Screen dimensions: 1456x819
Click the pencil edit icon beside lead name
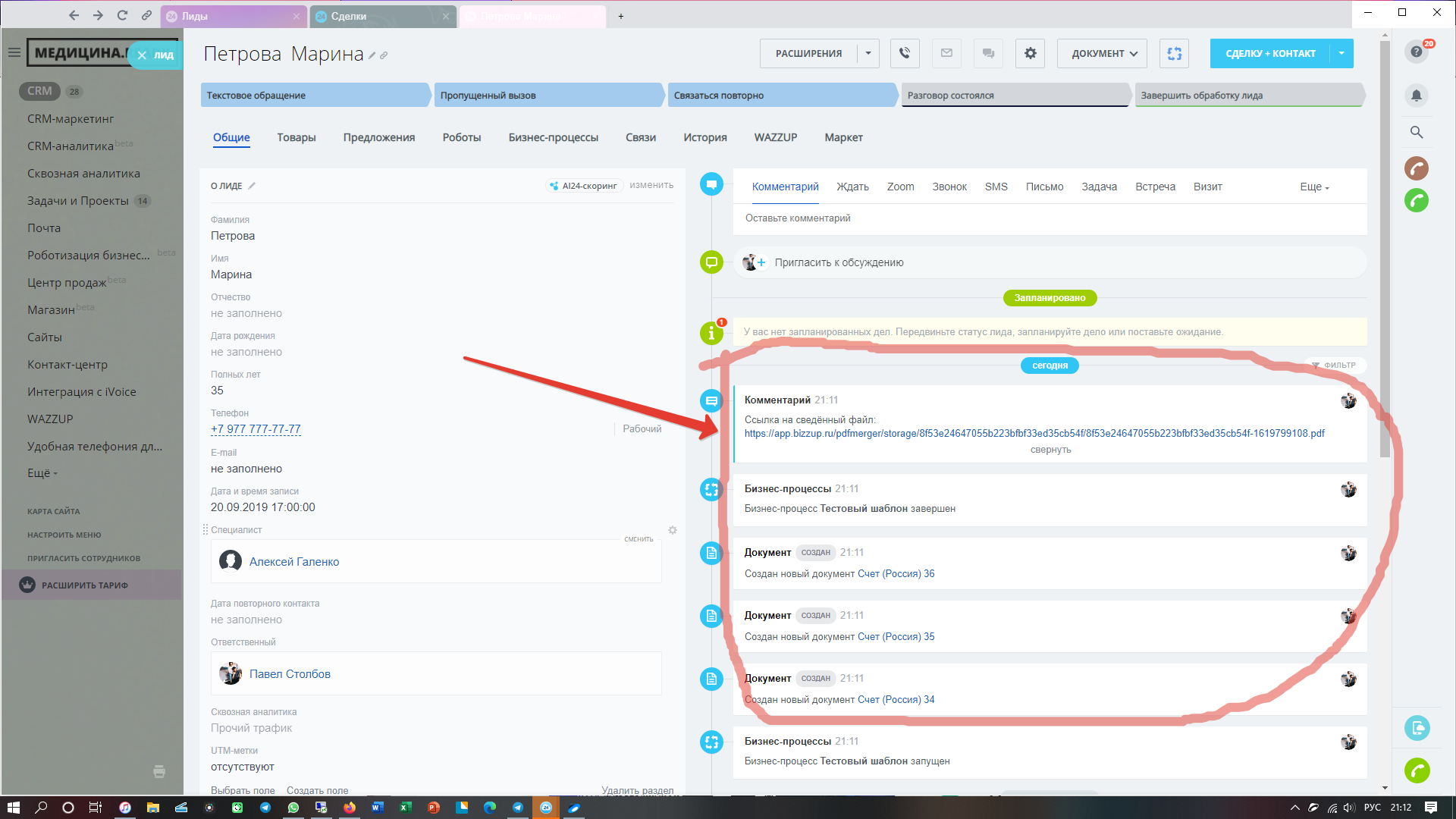372,55
